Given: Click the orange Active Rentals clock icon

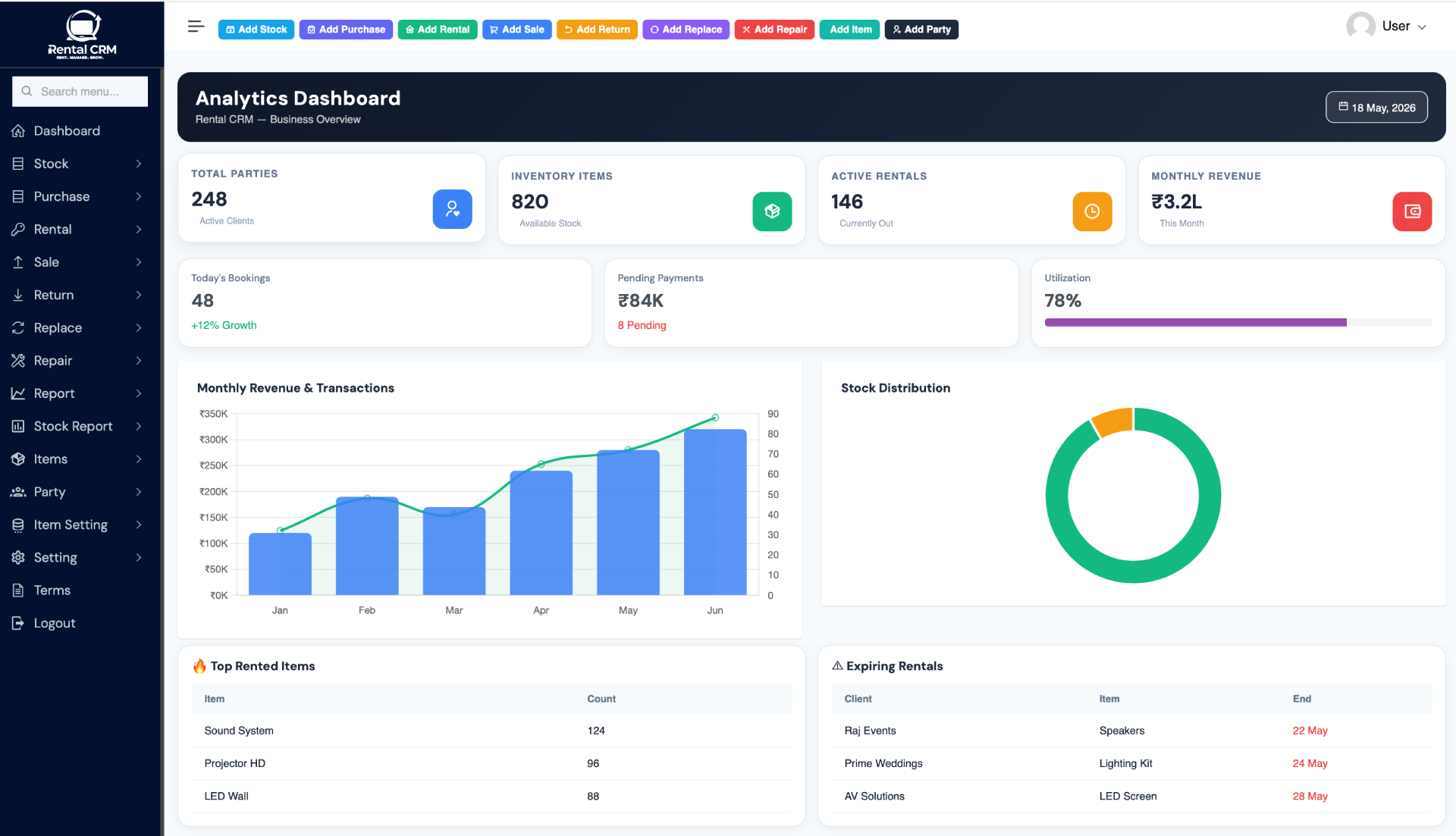Looking at the screenshot, I should tap(1092, 211).
